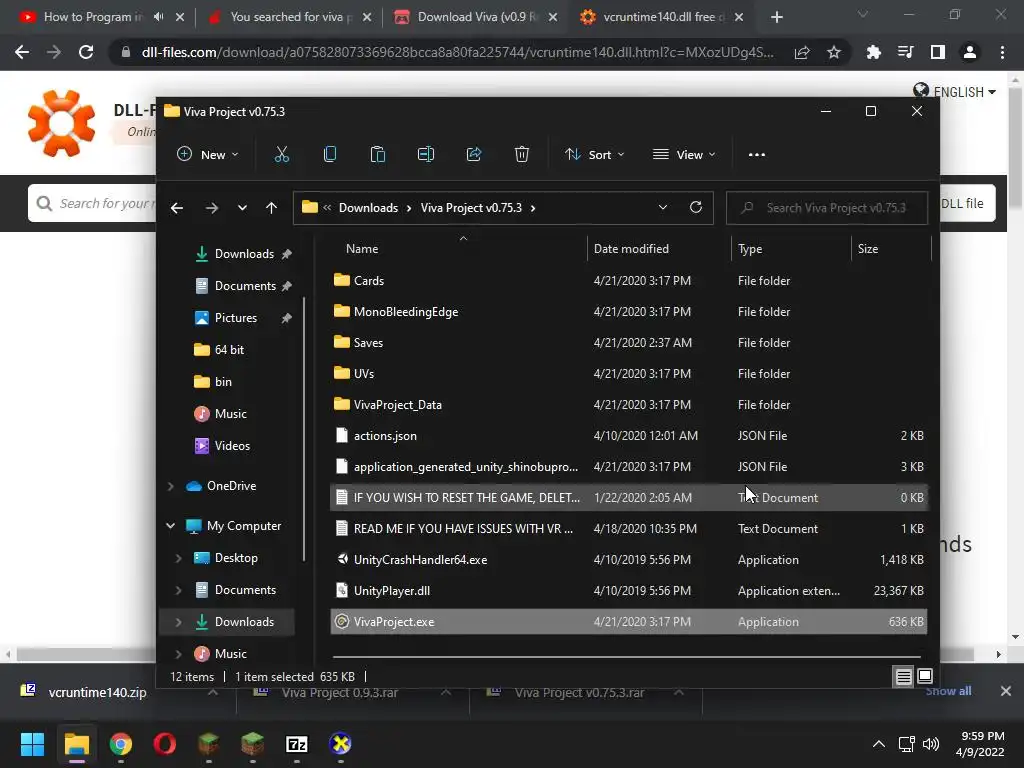The height and width of the screenshot is (768, 1024).
Task: Open Chrome three-dot menu
Action: (x=1002, y=52)
